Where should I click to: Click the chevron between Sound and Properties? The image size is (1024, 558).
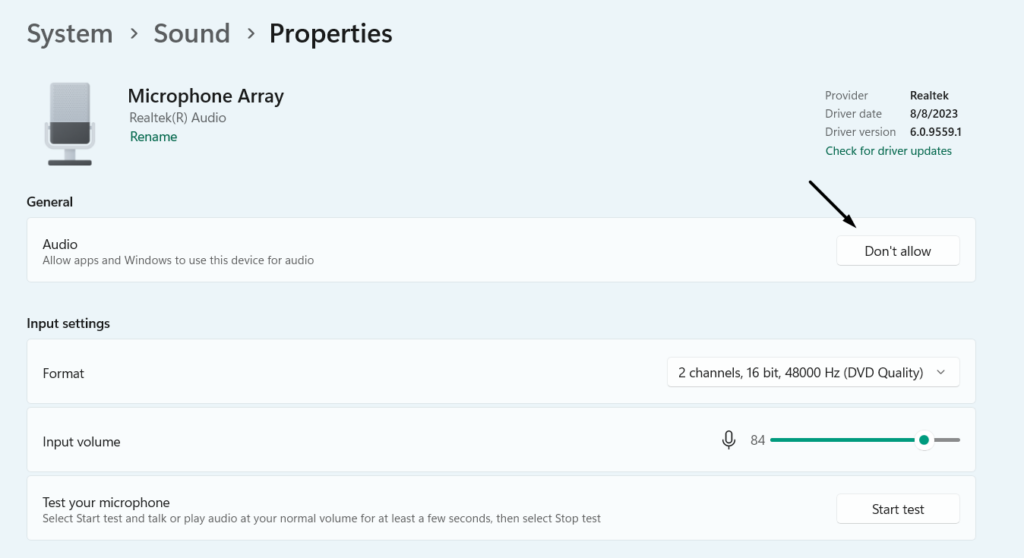click(x=250, y=34)
